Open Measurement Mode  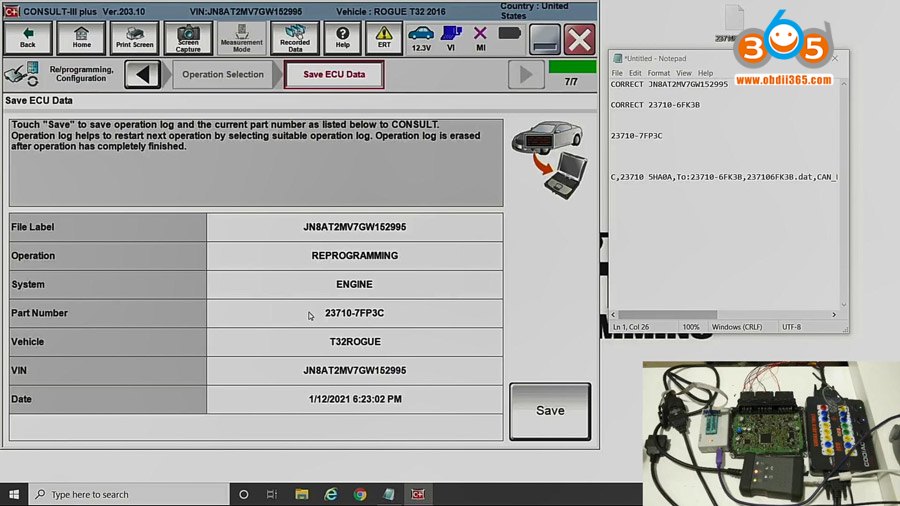tap(242, 38)
